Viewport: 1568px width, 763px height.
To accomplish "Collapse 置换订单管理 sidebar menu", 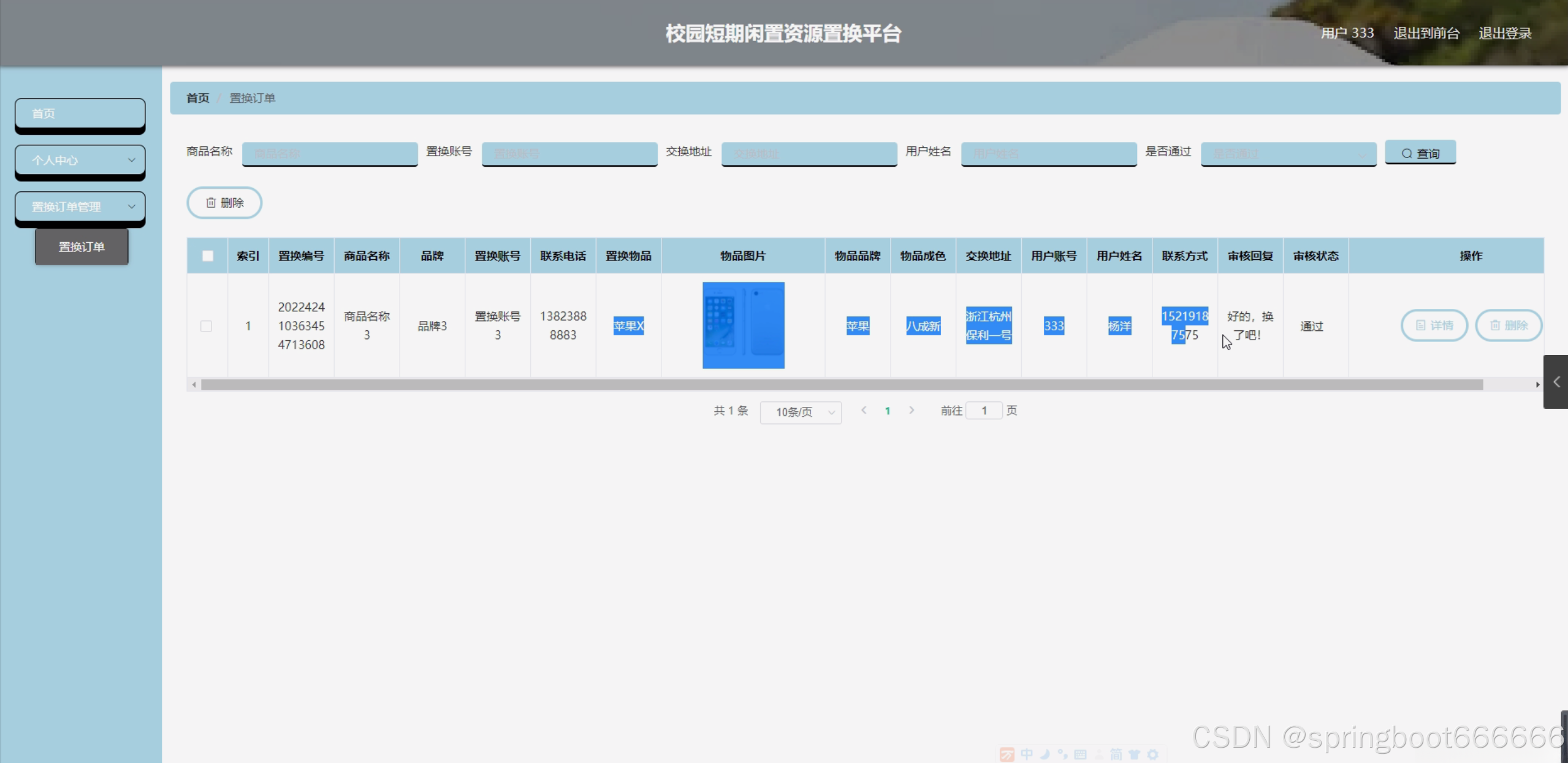I will [x=80, y=207].
